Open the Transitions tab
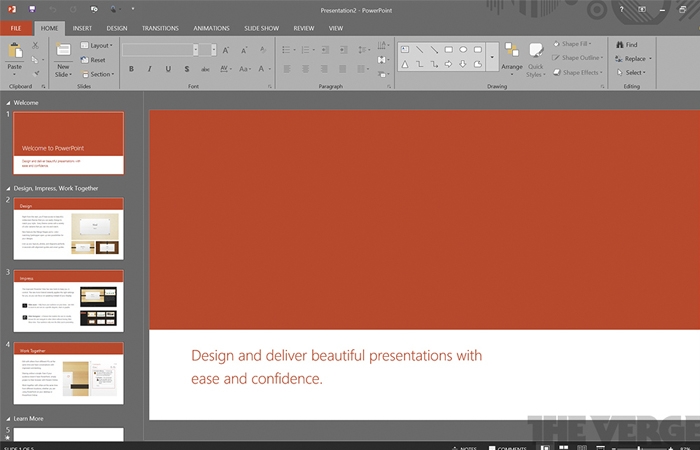 [160, 28]
